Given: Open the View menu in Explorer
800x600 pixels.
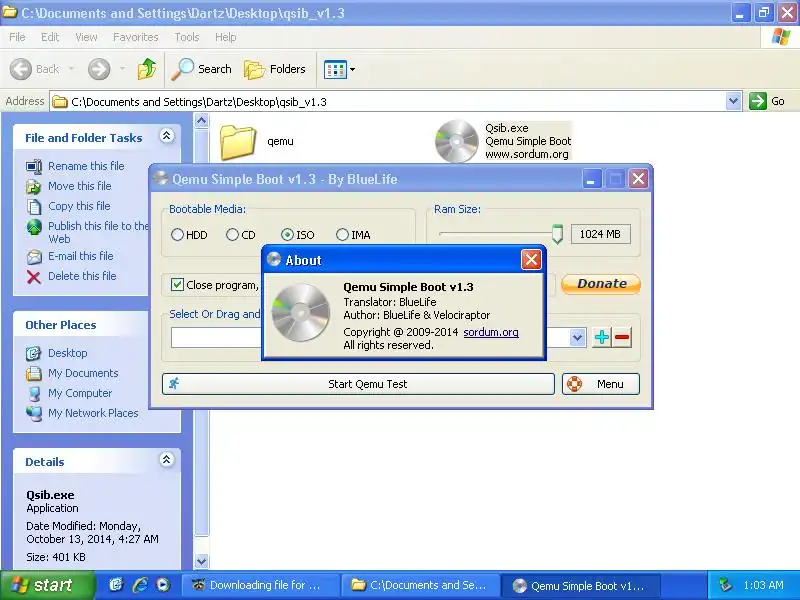Looking at the screenshot, I should pos(86,37).
